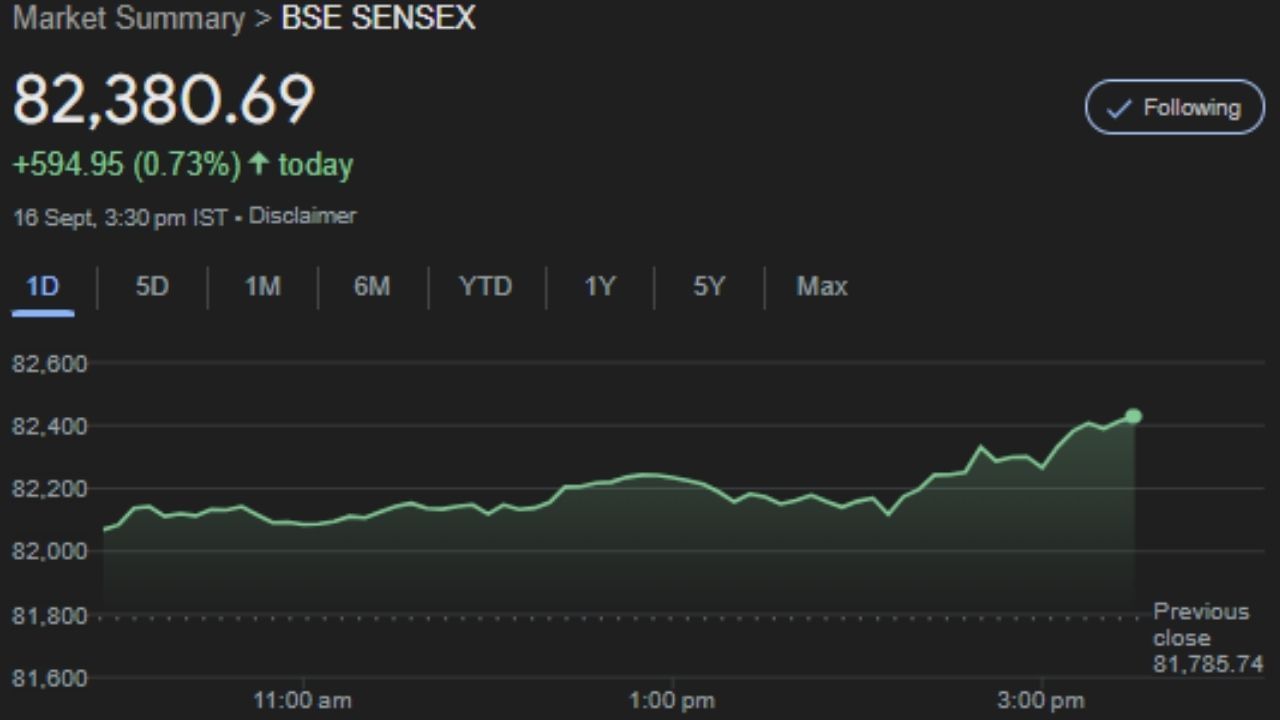Click the green endpoint dot on chart
The height and width of the screenshot is (720, 1280).
(1133, 416)
